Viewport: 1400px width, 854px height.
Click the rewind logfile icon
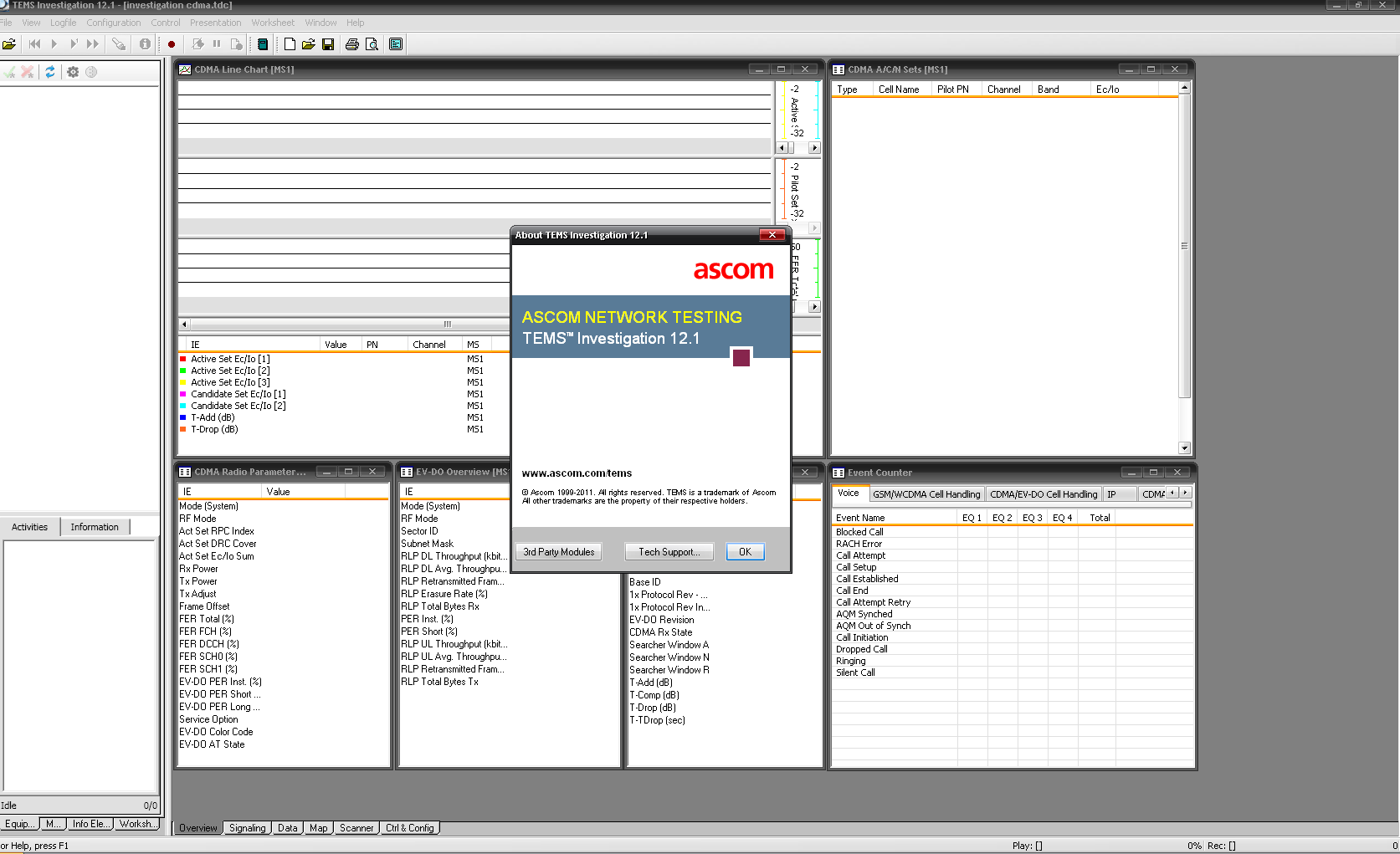click(34, 44)
